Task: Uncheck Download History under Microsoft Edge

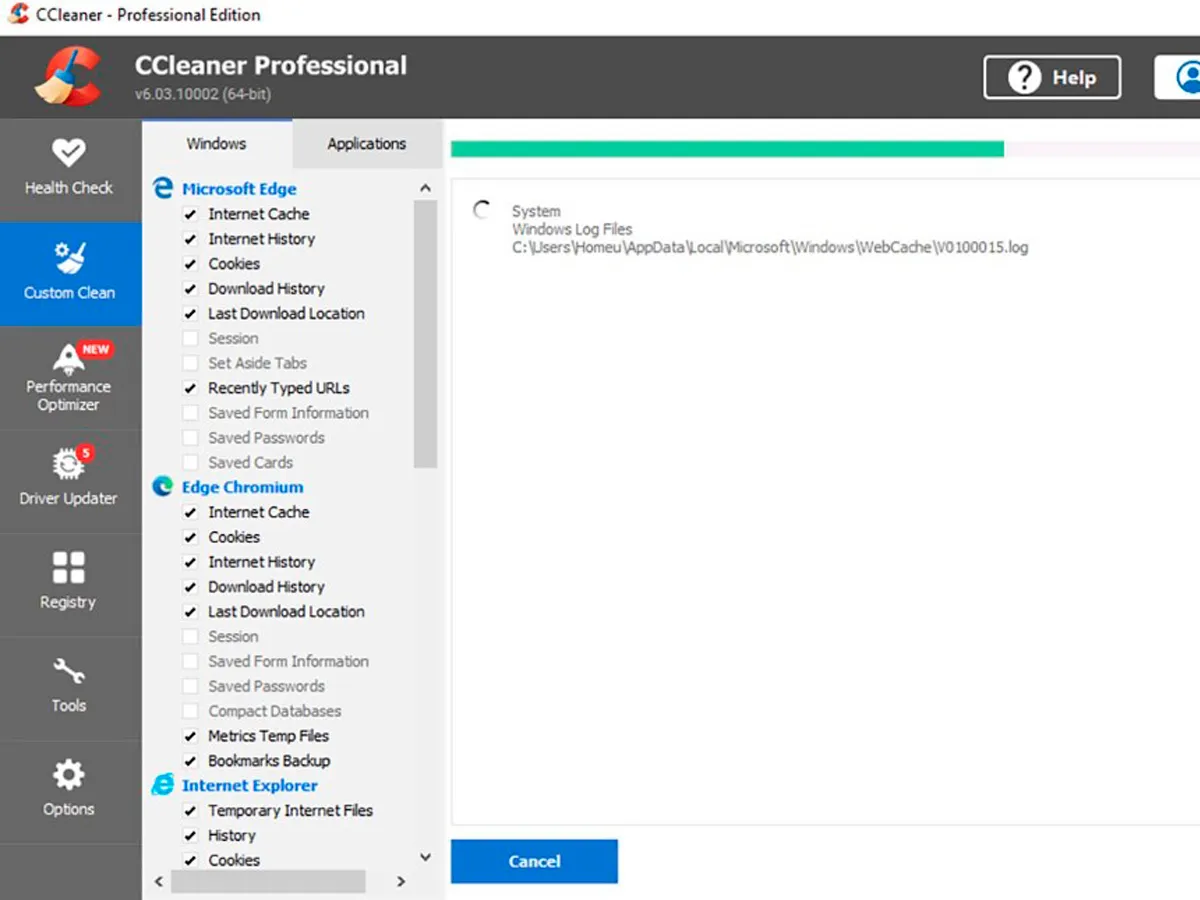Action: pos(190,289)
